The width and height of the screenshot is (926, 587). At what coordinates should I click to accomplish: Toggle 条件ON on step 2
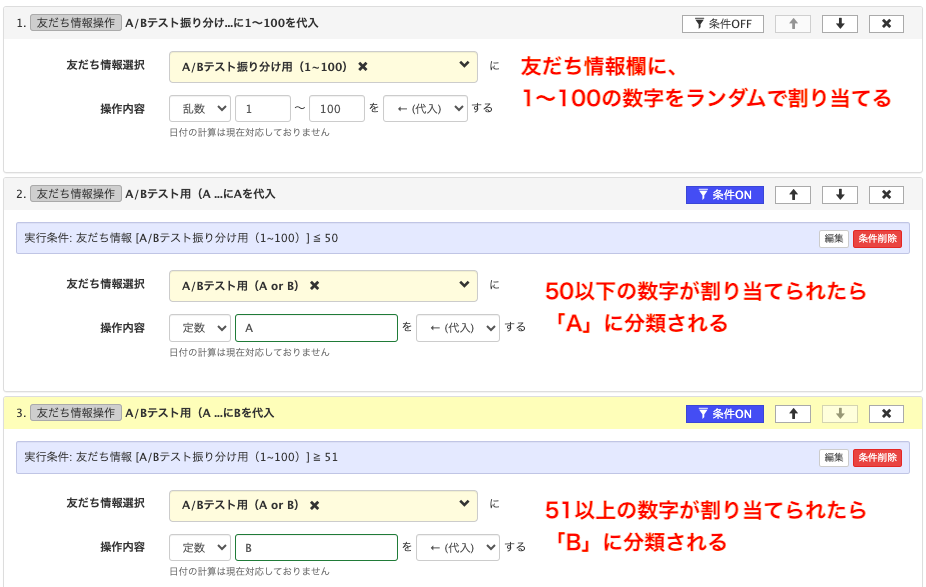point(725,194)
